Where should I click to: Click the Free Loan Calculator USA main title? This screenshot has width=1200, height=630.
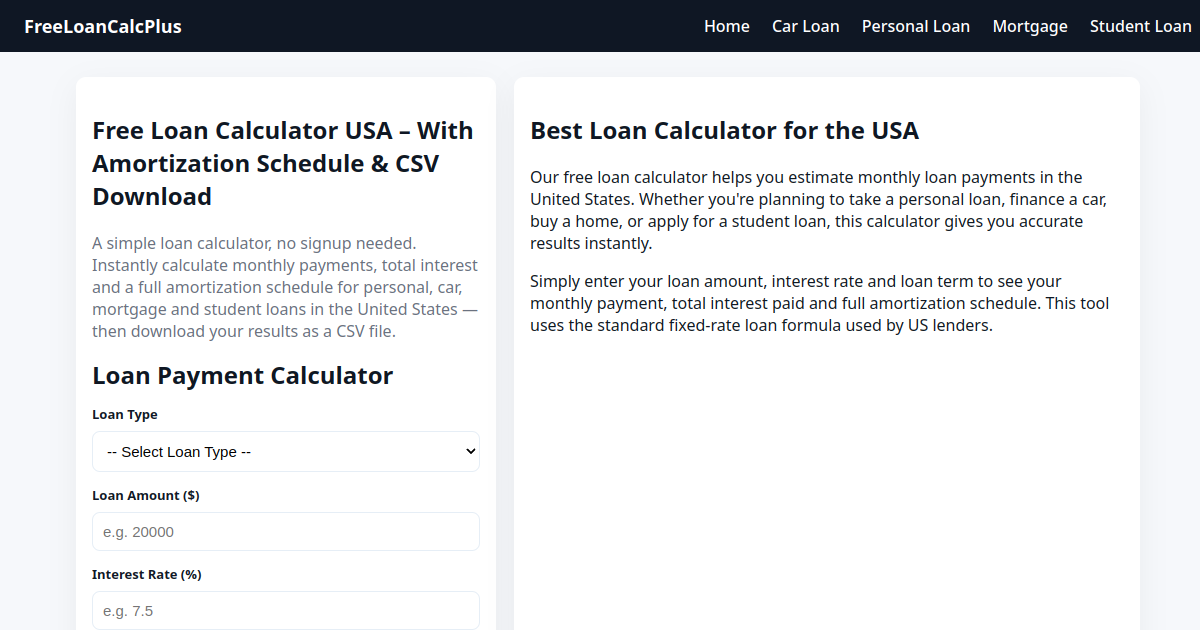(283, 164)
